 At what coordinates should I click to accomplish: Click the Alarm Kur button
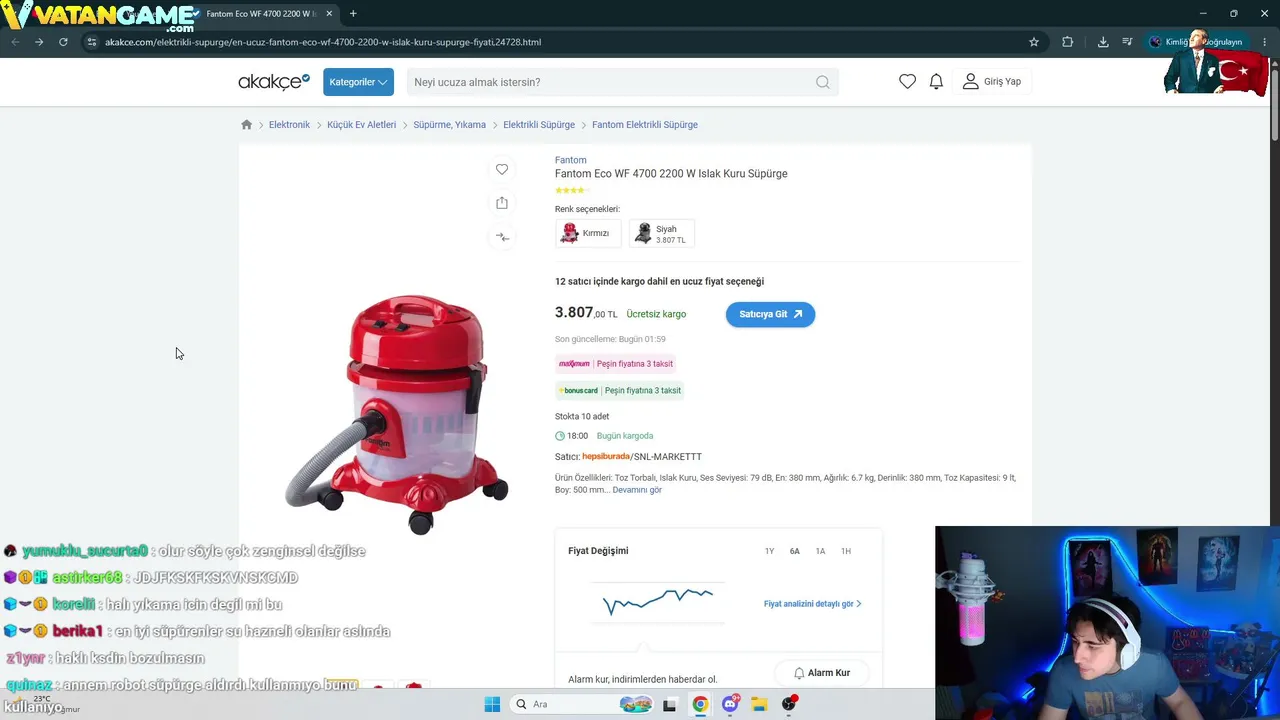(x=821, y=673)
